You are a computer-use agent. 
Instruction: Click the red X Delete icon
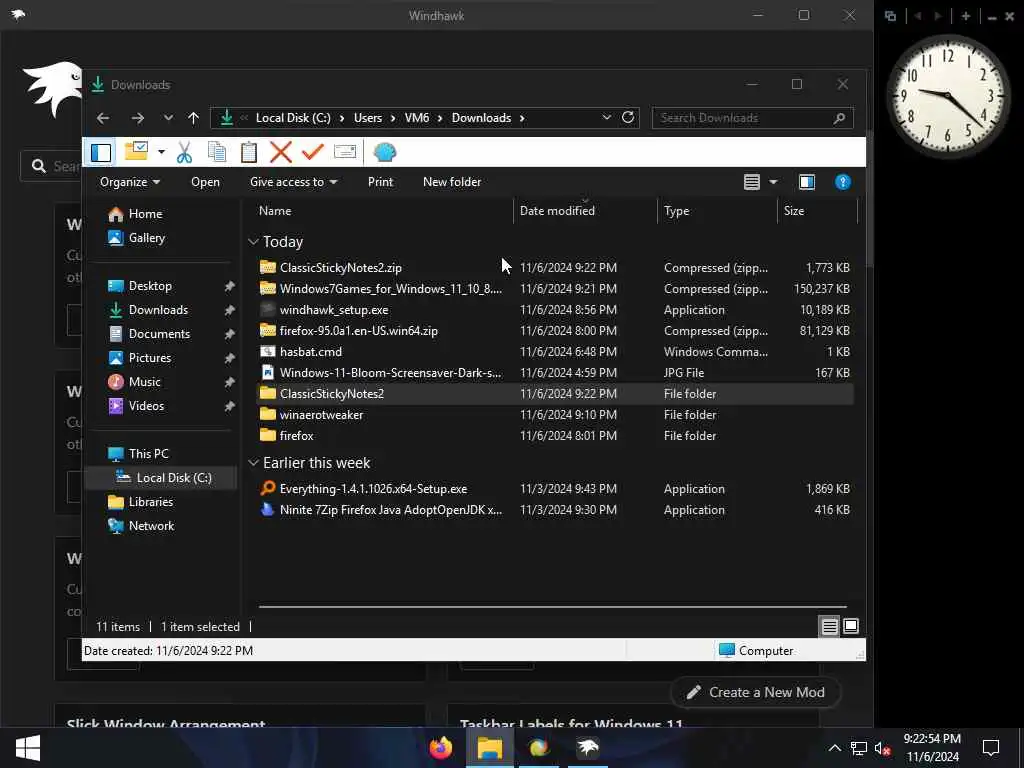click(281, 152)
